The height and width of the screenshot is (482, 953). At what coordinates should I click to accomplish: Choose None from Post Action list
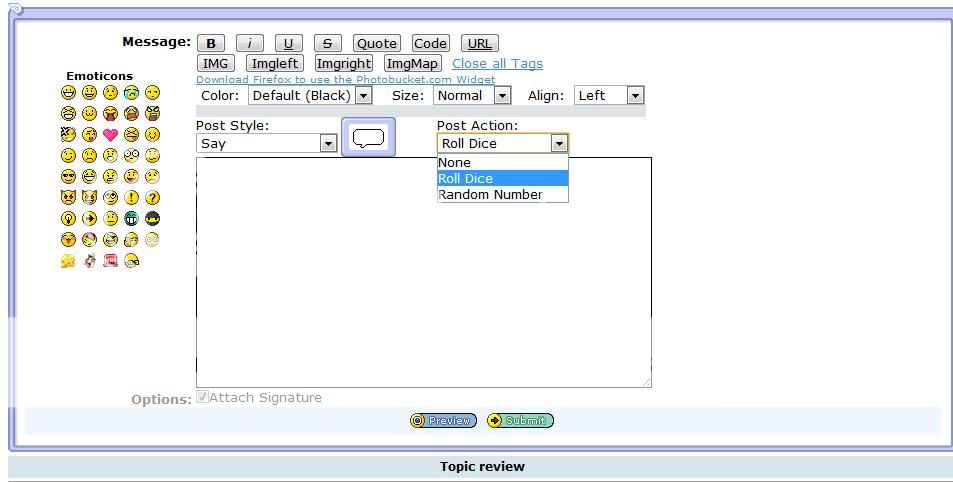pyautogui.click(x=503, y=162)
